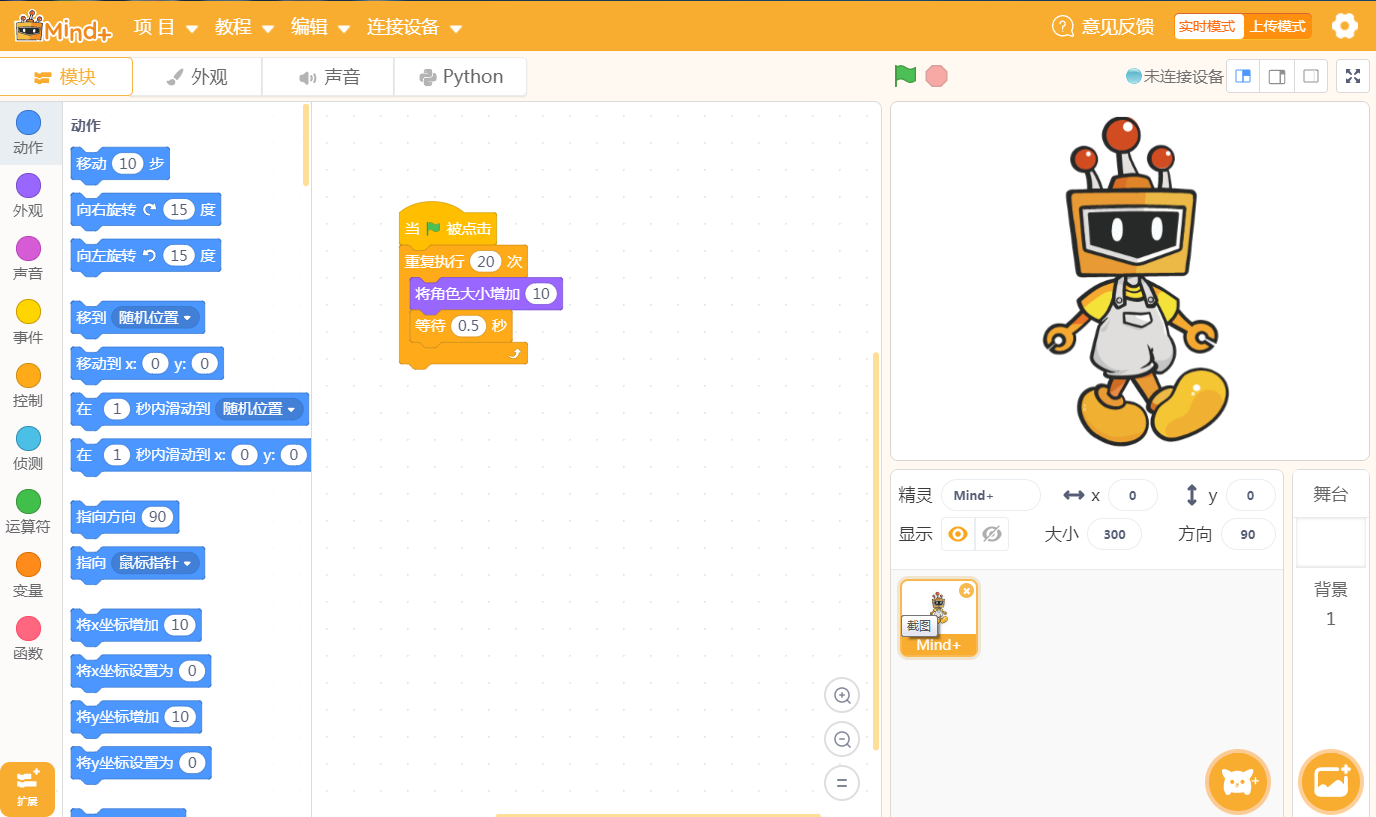Select the small stage layout icon
Viewport: 1376px width, 817px height.
coord(1243,76)
